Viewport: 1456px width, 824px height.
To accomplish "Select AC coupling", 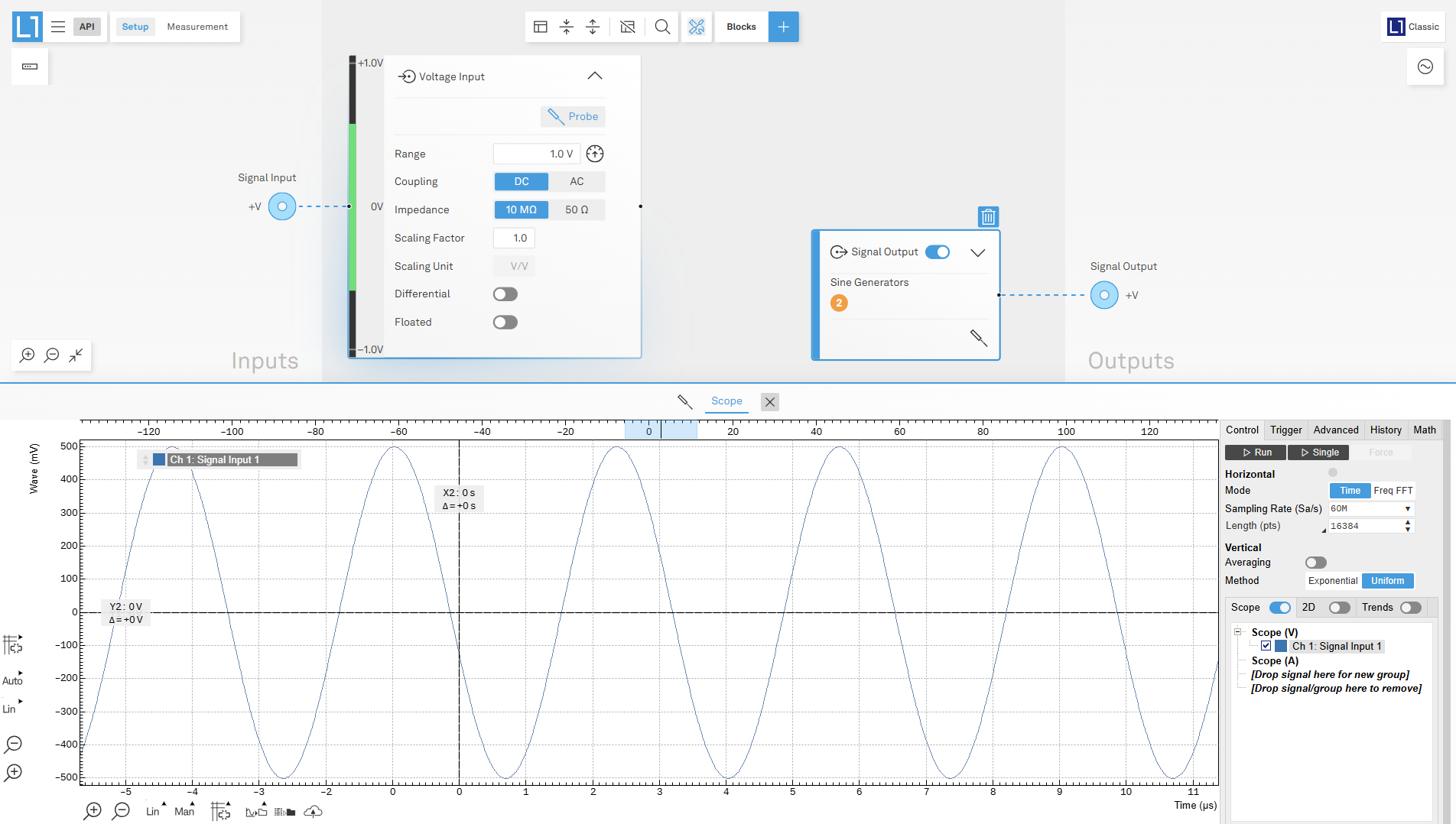I will (x=577, y=181).
